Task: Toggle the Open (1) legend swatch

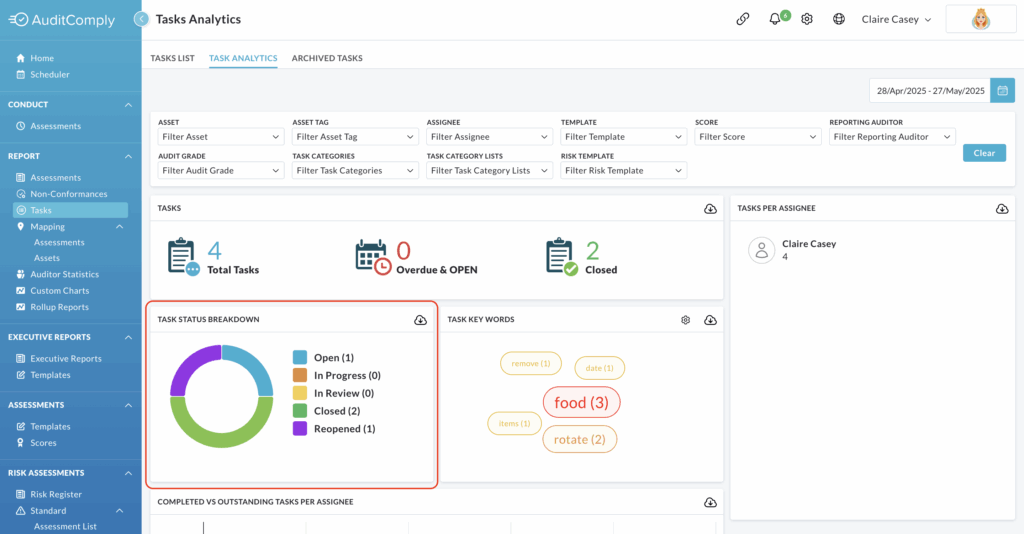Action: pyautogui.click(x=300, y=358)
